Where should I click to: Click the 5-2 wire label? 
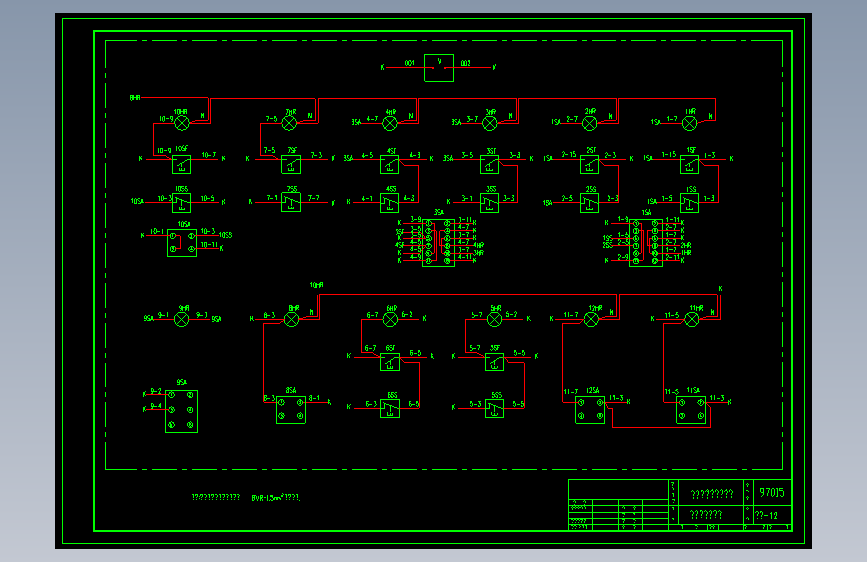pos(511,314)
